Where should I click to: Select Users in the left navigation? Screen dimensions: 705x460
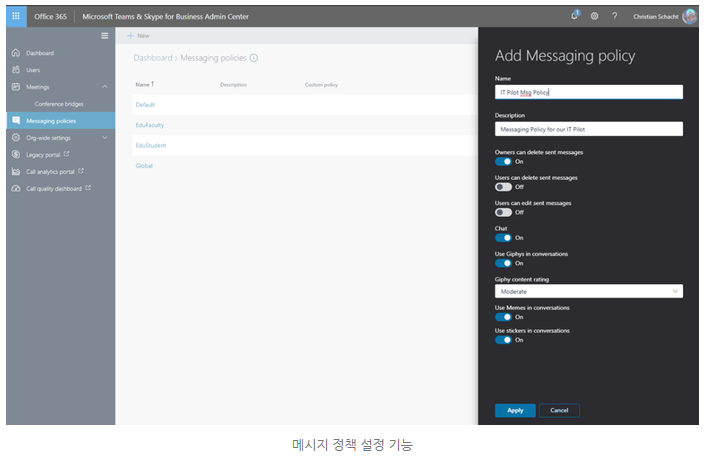33,70
